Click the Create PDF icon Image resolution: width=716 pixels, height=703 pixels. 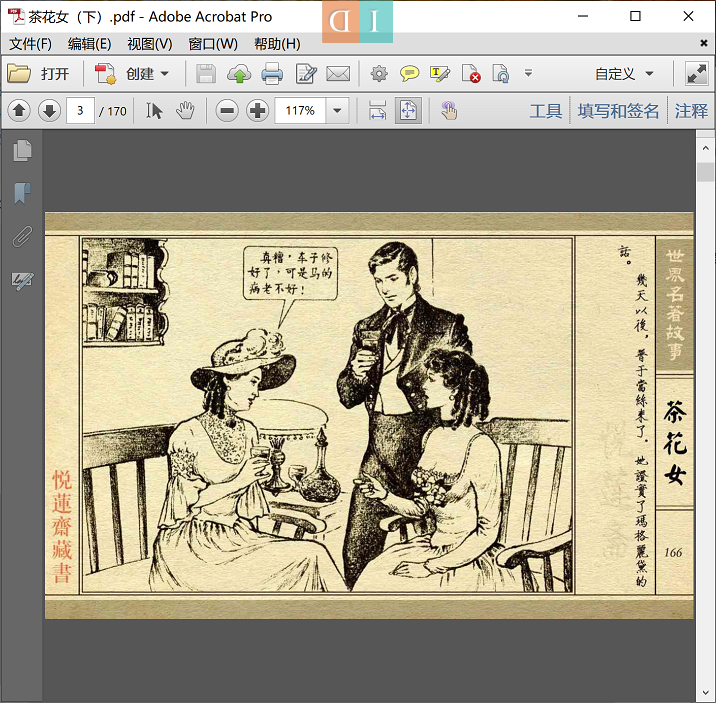(x=105, y=73)
